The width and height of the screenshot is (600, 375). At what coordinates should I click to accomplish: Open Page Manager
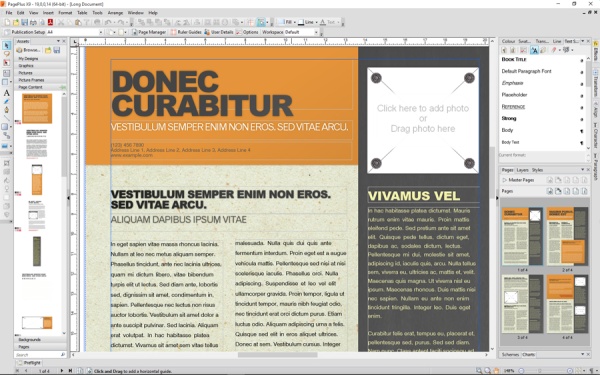pyautogui.click(x=149, y=32)
